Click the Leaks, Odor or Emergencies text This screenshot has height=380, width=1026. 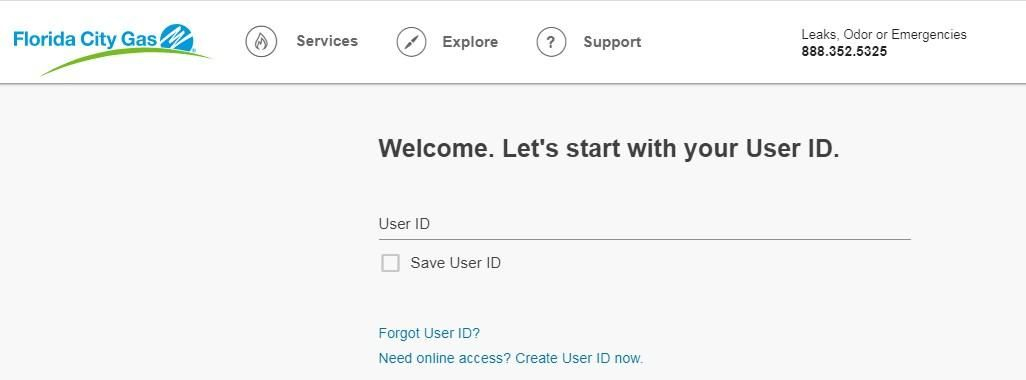pyautogui.click(x=884, y=35)
